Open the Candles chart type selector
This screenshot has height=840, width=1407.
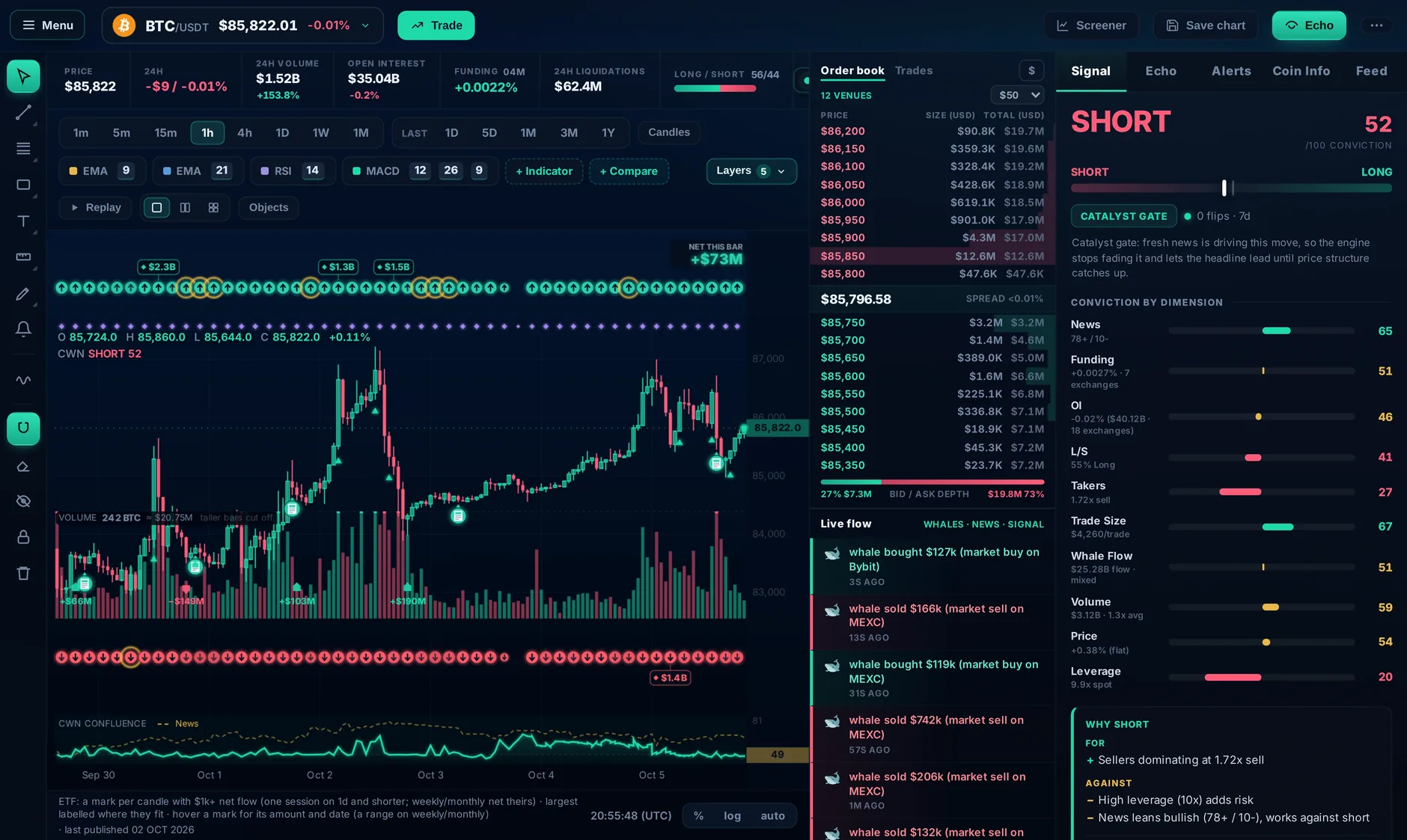pos(668,132)
